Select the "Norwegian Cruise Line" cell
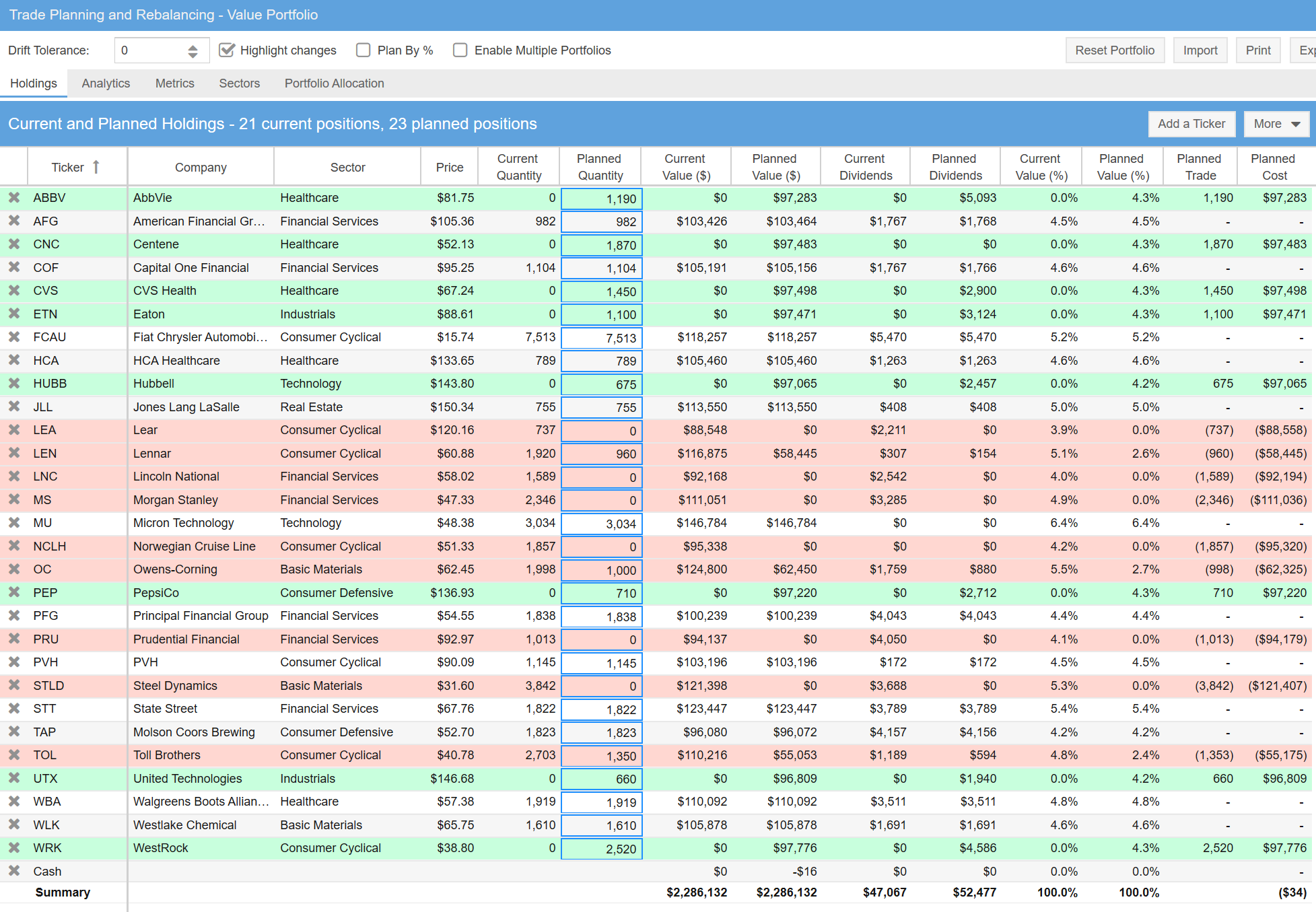The height and width of the screenshot is (912, 1316). tap(195, 547)
